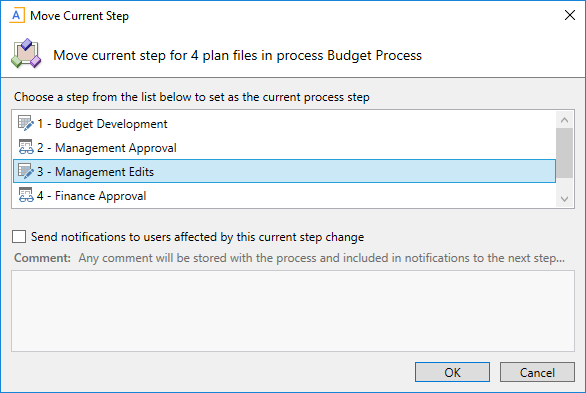Screen dimensions: 586x393
Task: Click the application 'A' icon in the title bar
Action: 16,16
